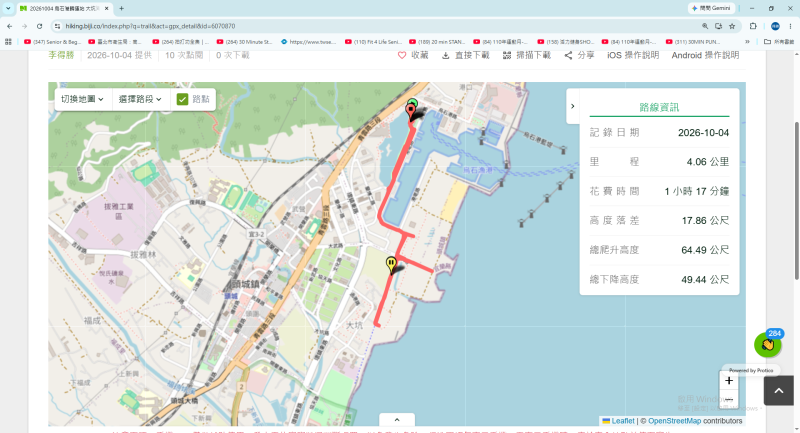Click the download icon next to 直接下載
800x433 pixels.
click(445, 55)
